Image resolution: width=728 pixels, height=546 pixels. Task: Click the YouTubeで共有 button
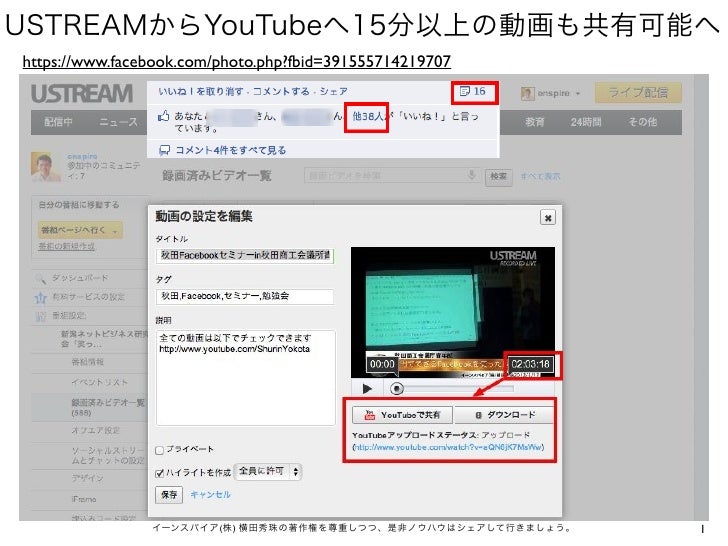tap(403, 415)
